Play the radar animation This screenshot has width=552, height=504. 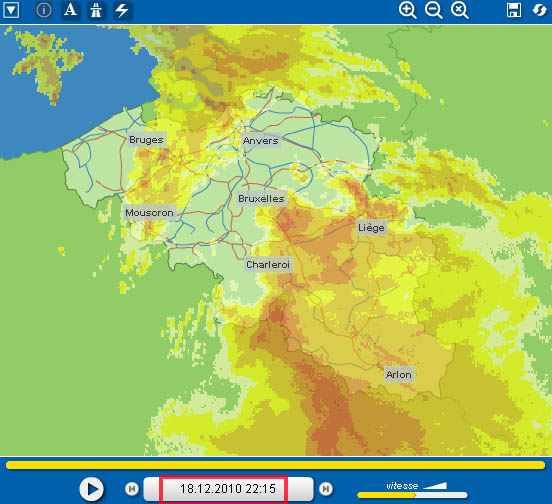click(92, 489)
